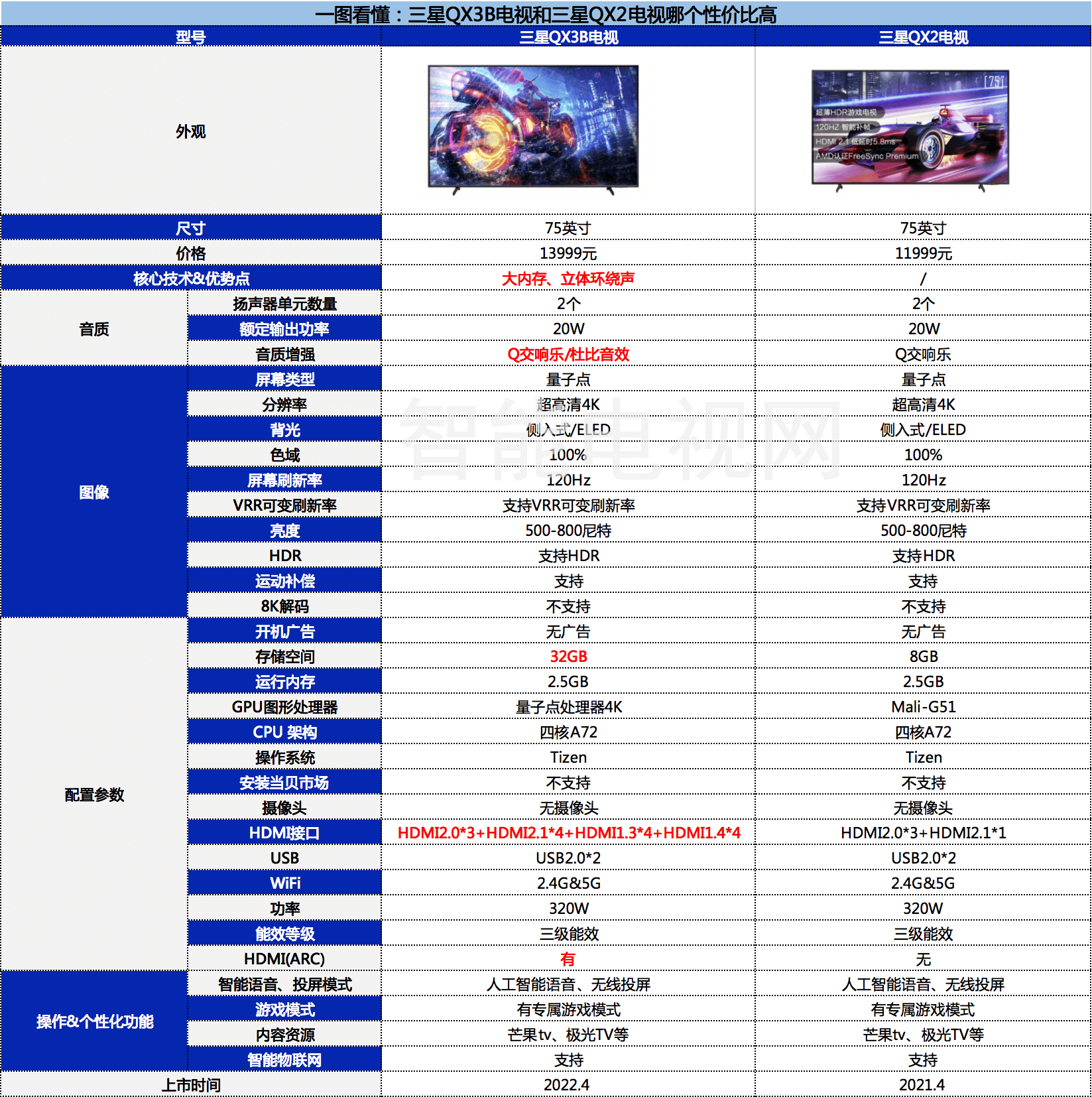Click the 背光 label
The width and height of the screenshot is (1092, 1097).
tap(284, 430)
